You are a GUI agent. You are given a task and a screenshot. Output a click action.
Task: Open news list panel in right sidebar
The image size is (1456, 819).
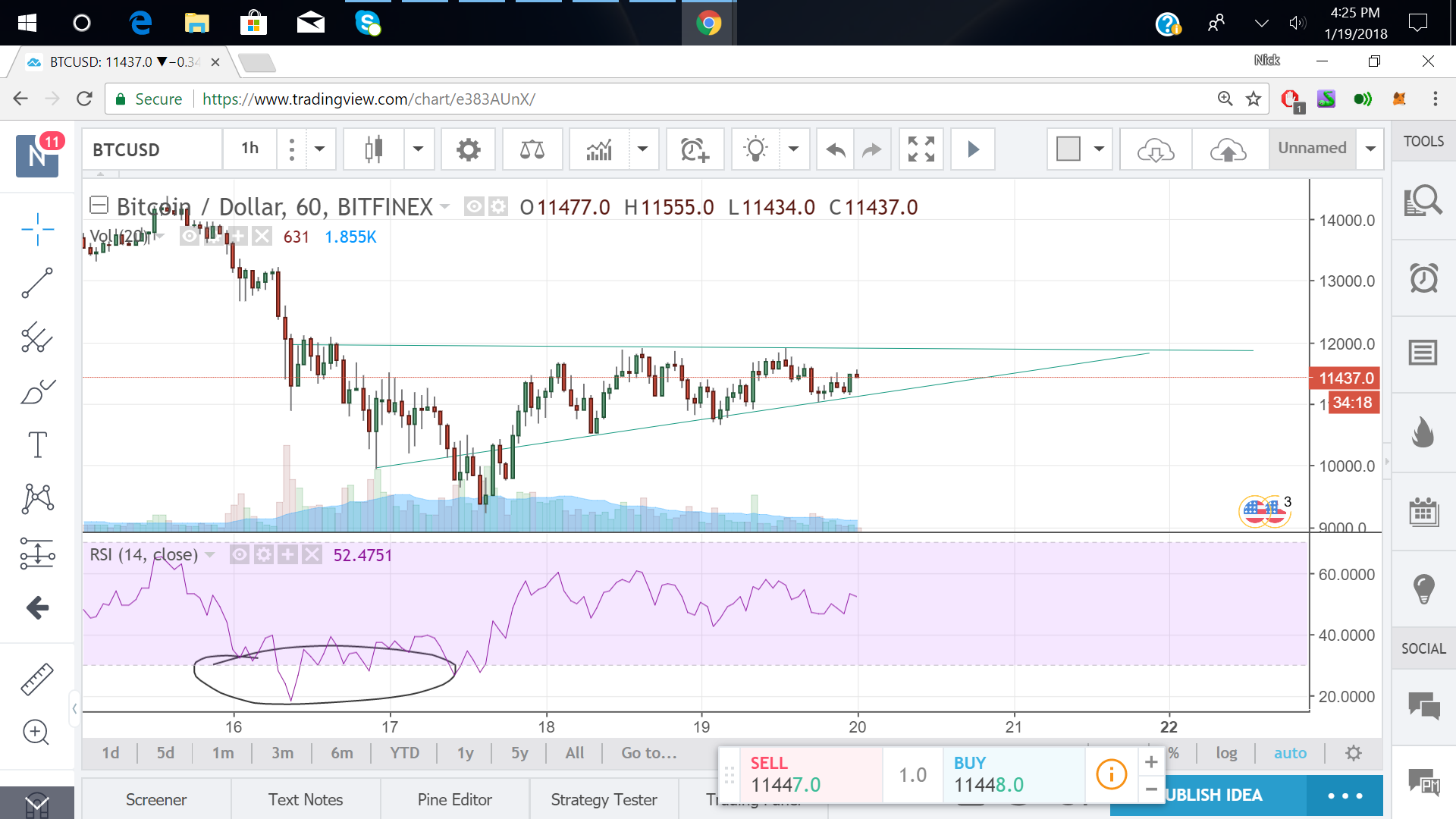tap(1423, 353)
